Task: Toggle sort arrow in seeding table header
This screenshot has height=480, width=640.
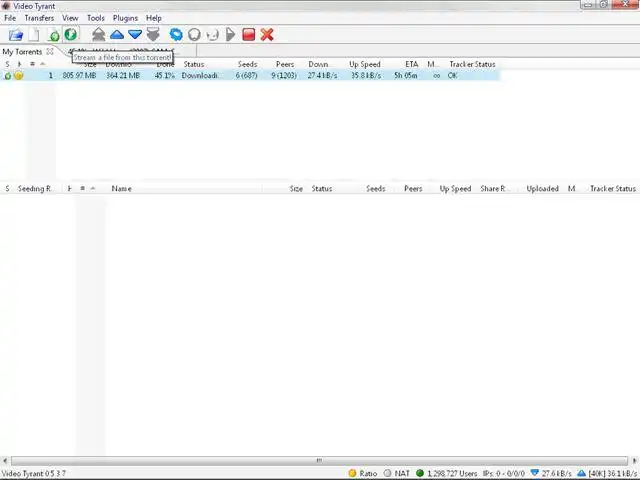Action: tap(93, 189)
